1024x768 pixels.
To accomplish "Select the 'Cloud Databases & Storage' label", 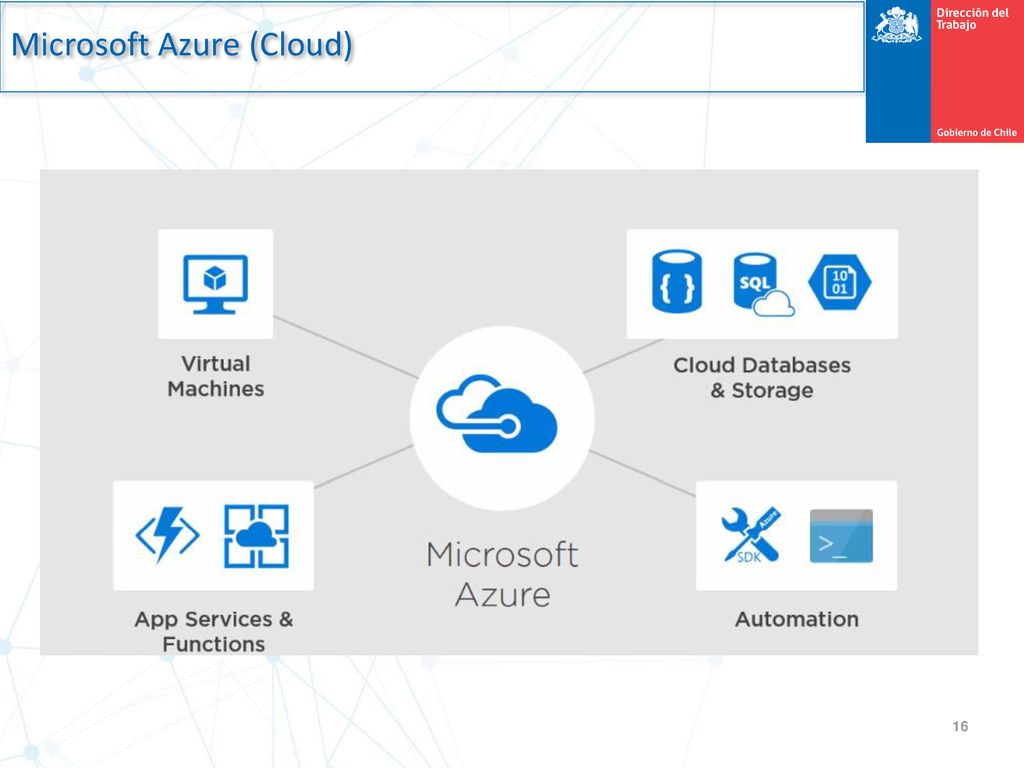I will (x=761, y=377).
